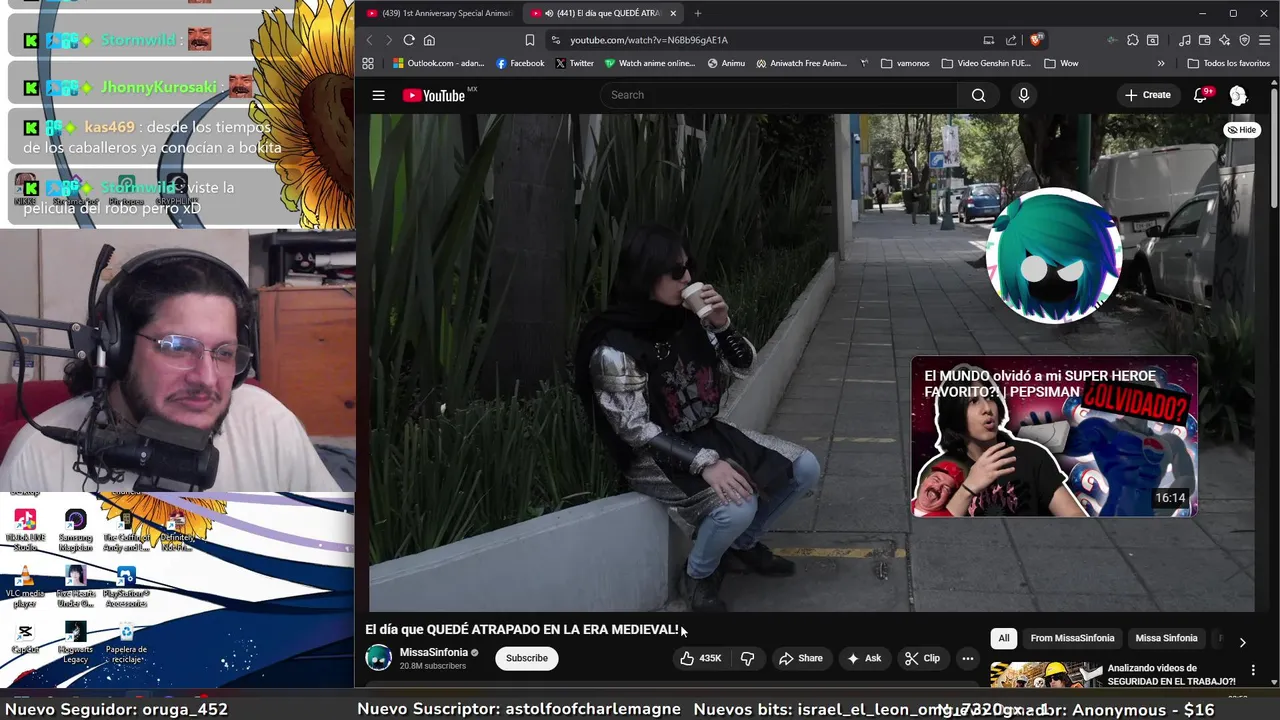Image resolution: width=1280 pixels, height=720 pixels.
Task: Open the Create dropdown button
Action: coord(1147,95)
